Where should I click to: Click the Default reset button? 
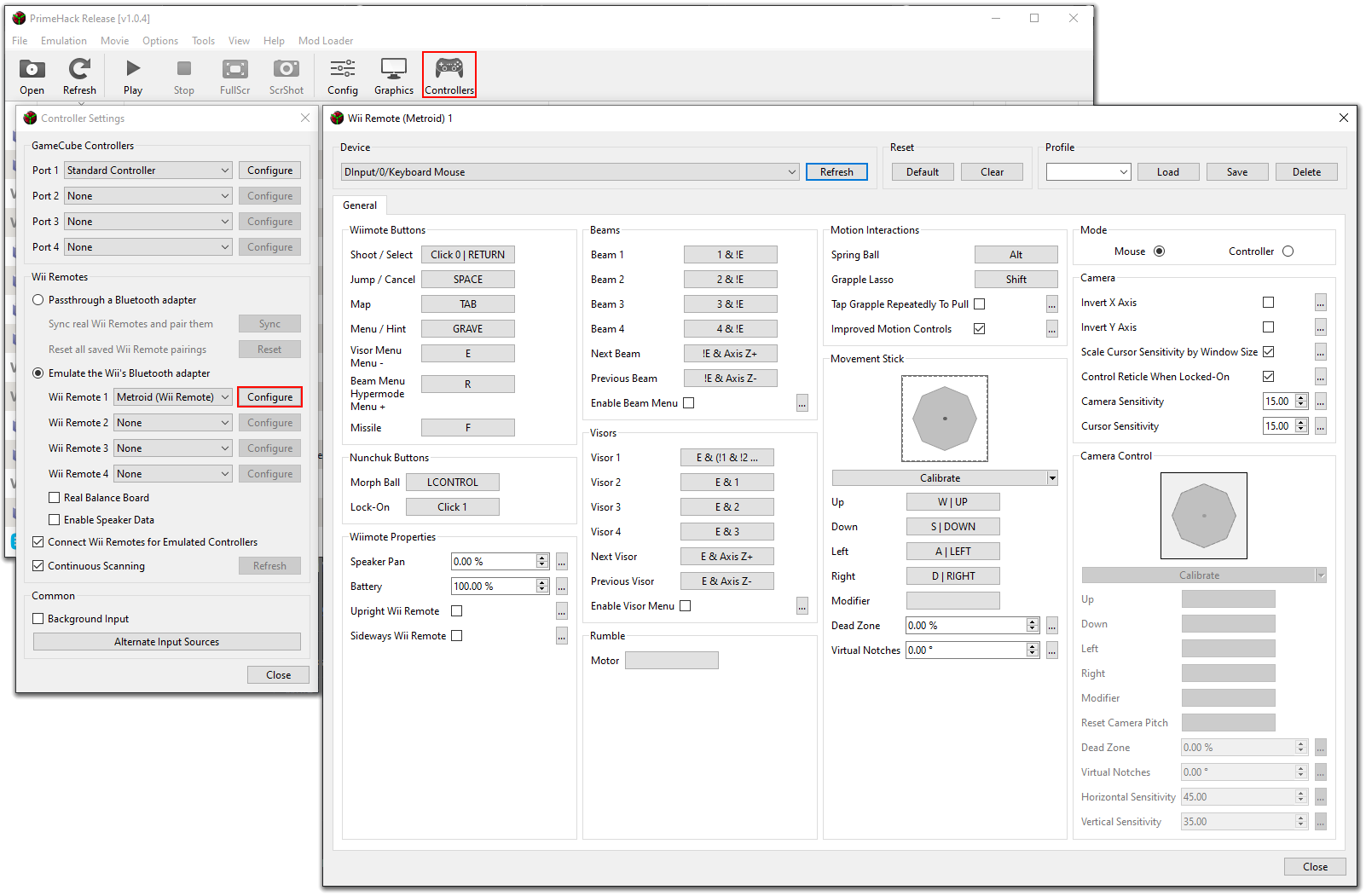click(x=923, y=172)
